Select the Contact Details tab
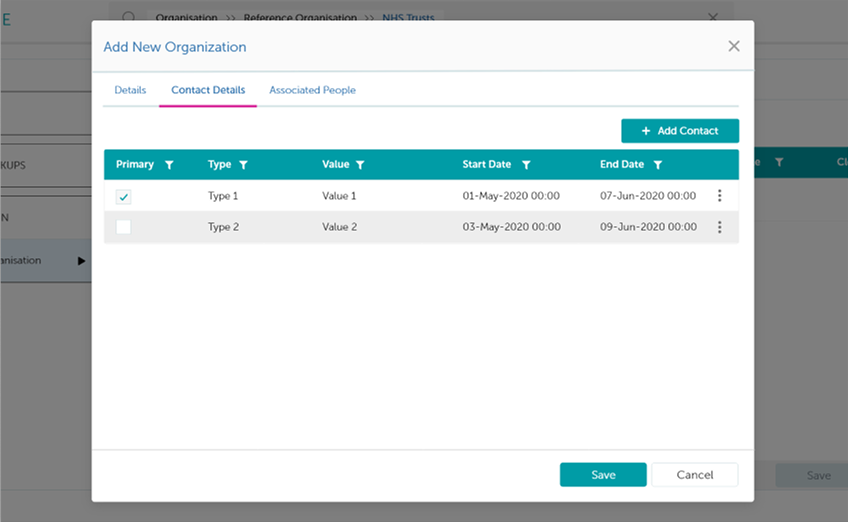This screenshot has height=522, width=848. pos(208,90)
